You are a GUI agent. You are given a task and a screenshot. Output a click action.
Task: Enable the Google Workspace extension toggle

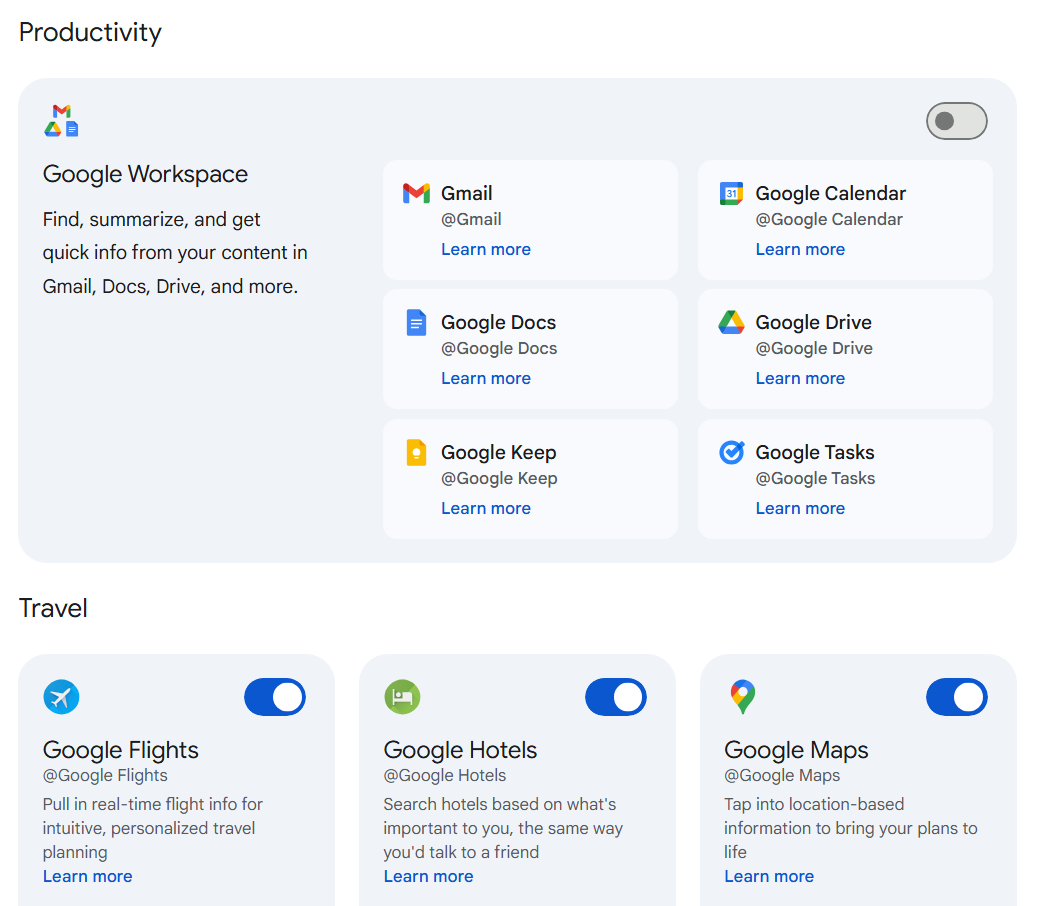click(x=956, y=121)
